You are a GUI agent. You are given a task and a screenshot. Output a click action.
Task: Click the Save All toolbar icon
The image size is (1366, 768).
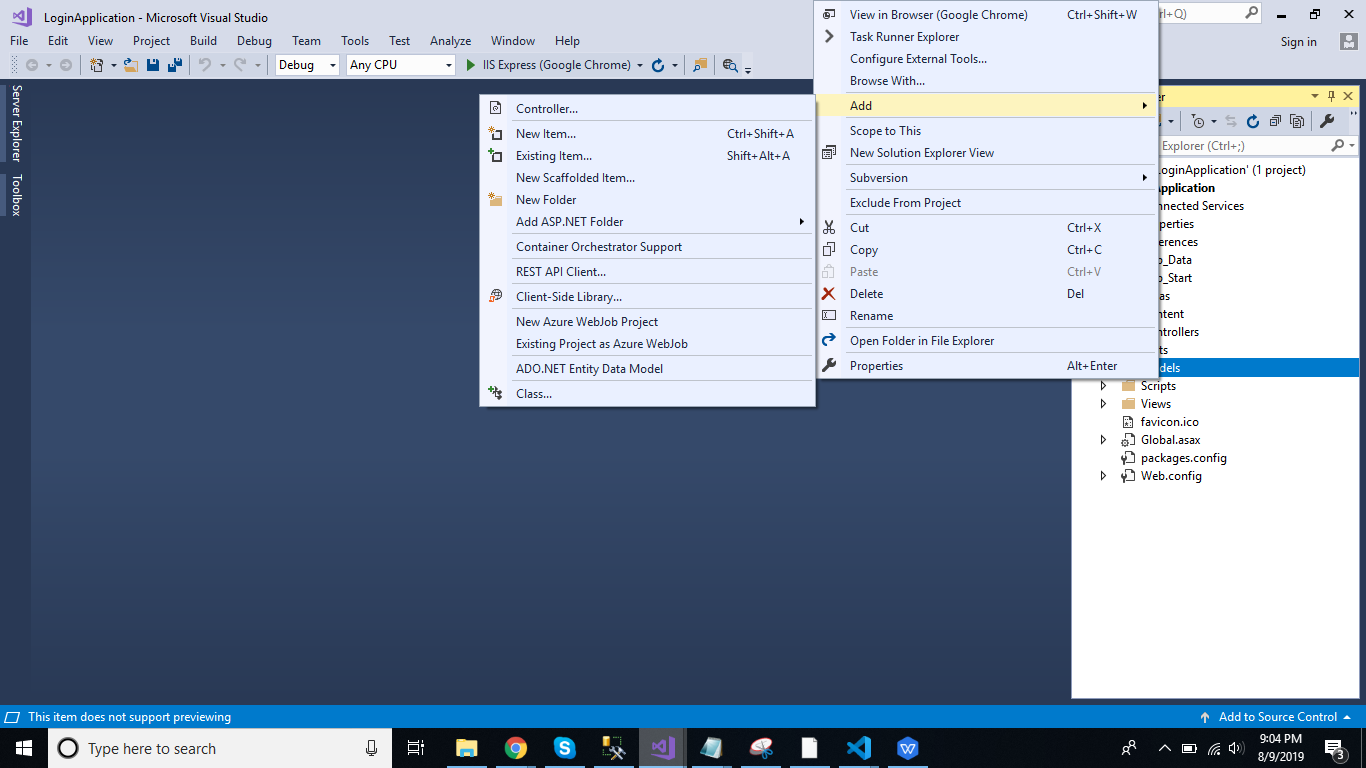[174, 65]
